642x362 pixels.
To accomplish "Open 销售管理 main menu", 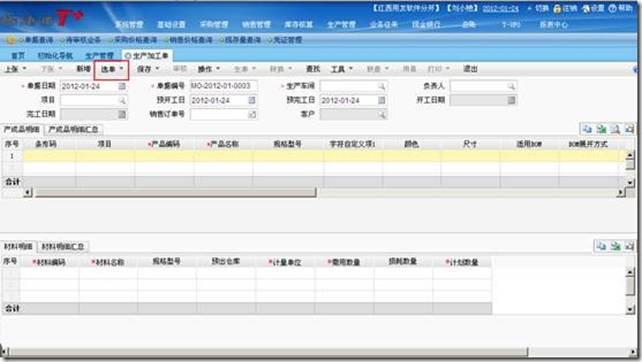I will [256, 25].
